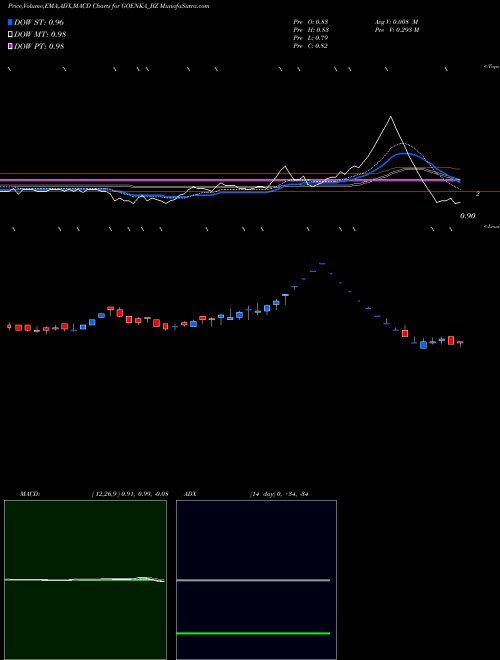The height and width of the screenshot is (660, 500).
Task: Click the '<-Tops' marker label
Action: click(x=492, y=67)
